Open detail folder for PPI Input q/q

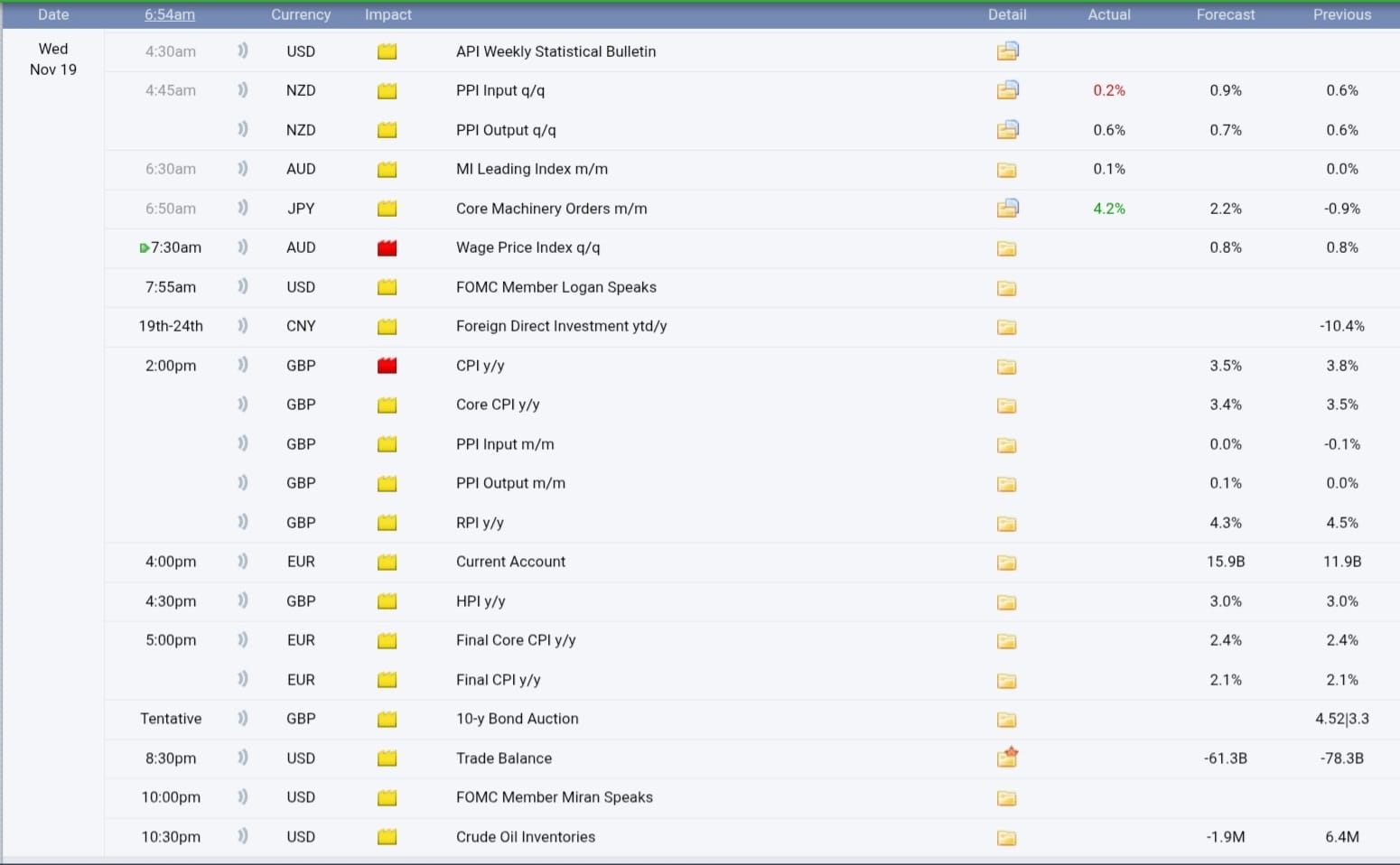(x=1007, y=90)
